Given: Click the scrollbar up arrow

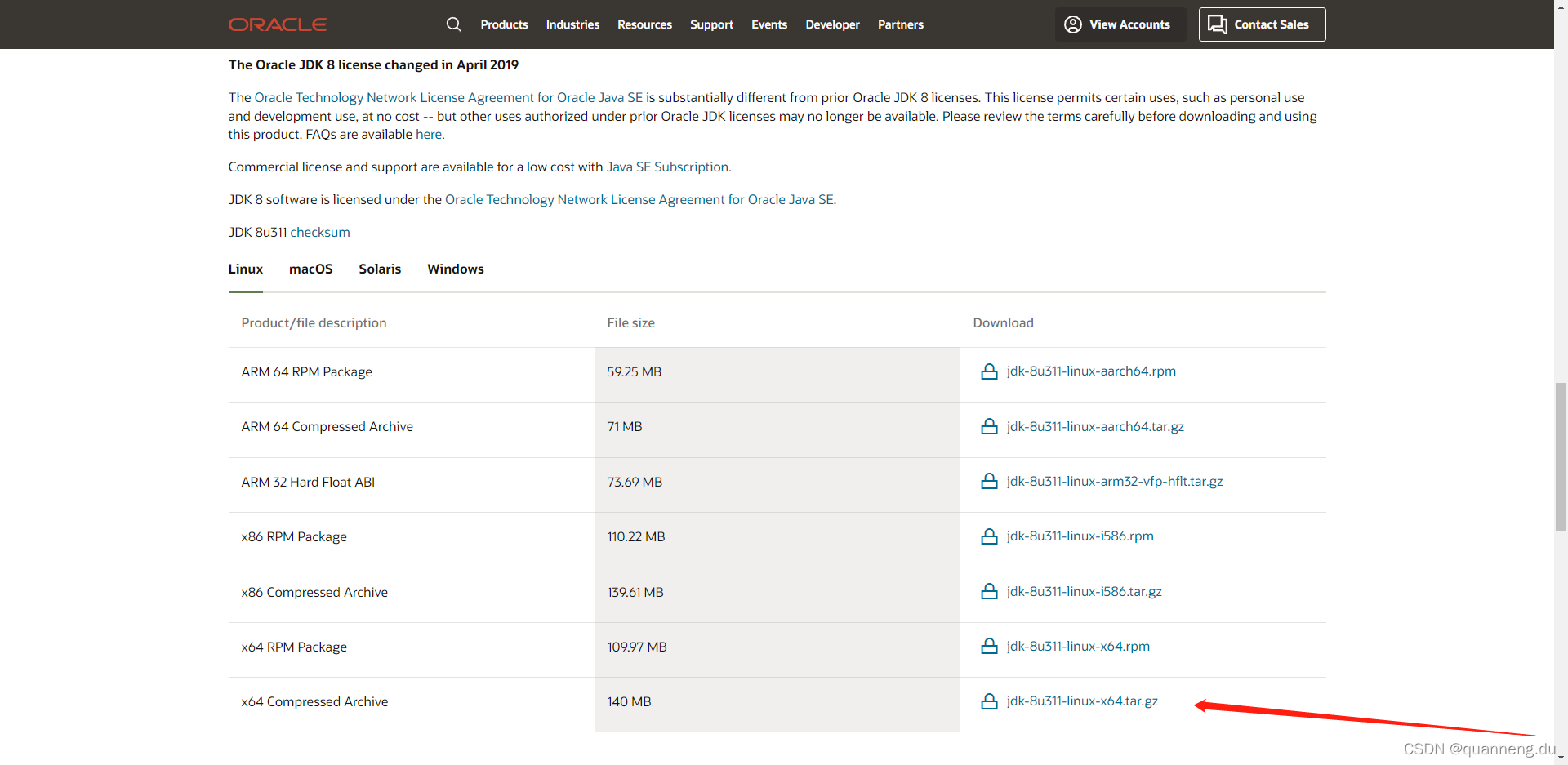Looking at the screenshot, I should (x=1561, y=7).
